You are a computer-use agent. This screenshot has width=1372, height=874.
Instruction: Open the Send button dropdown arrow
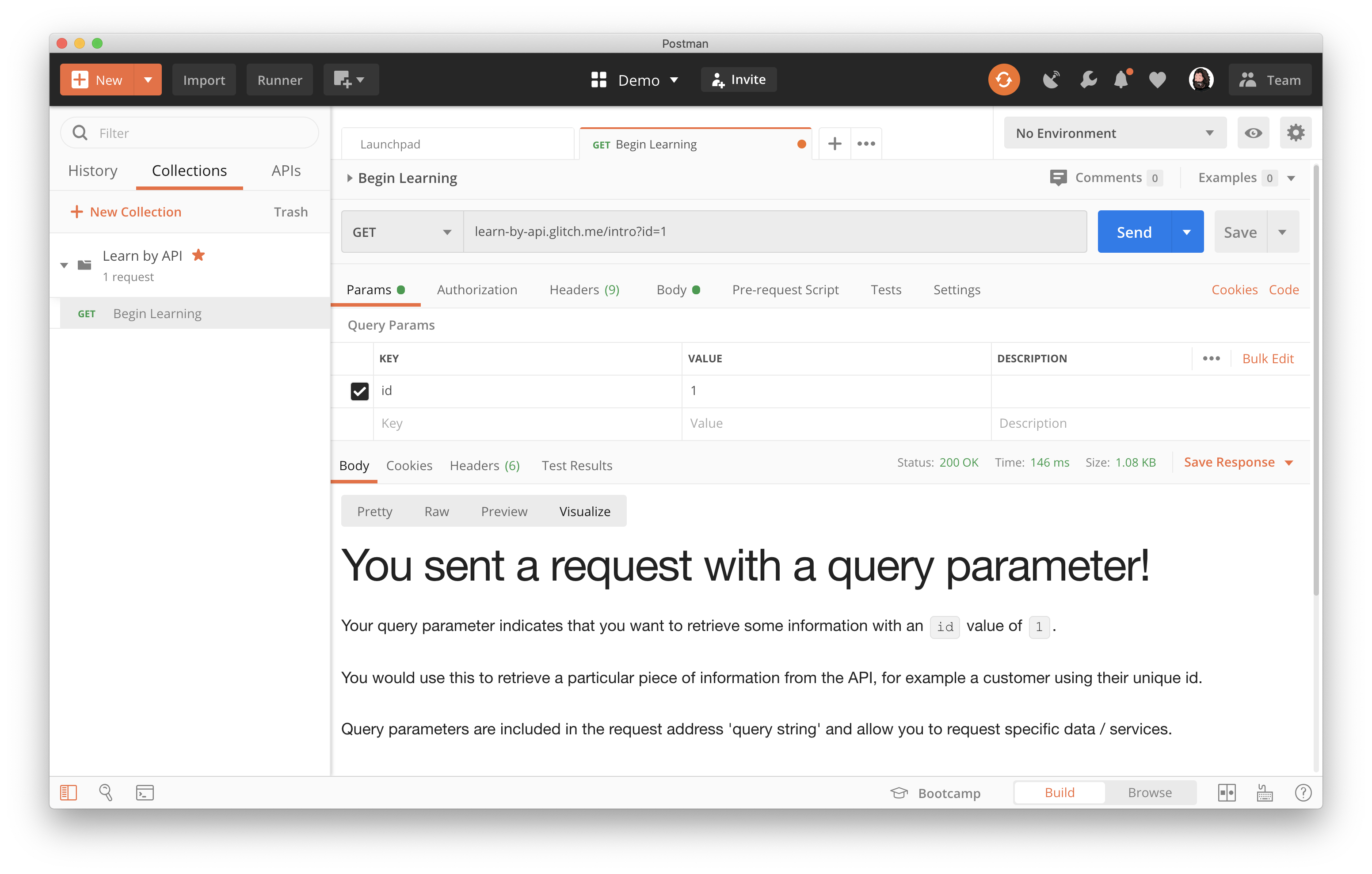tap(1187, 232)
